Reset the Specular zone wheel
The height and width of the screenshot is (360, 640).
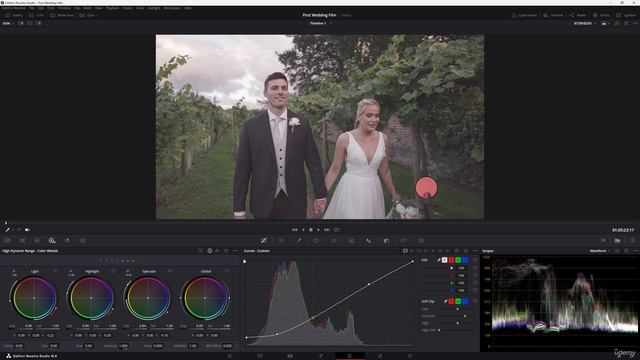[170, 271]
